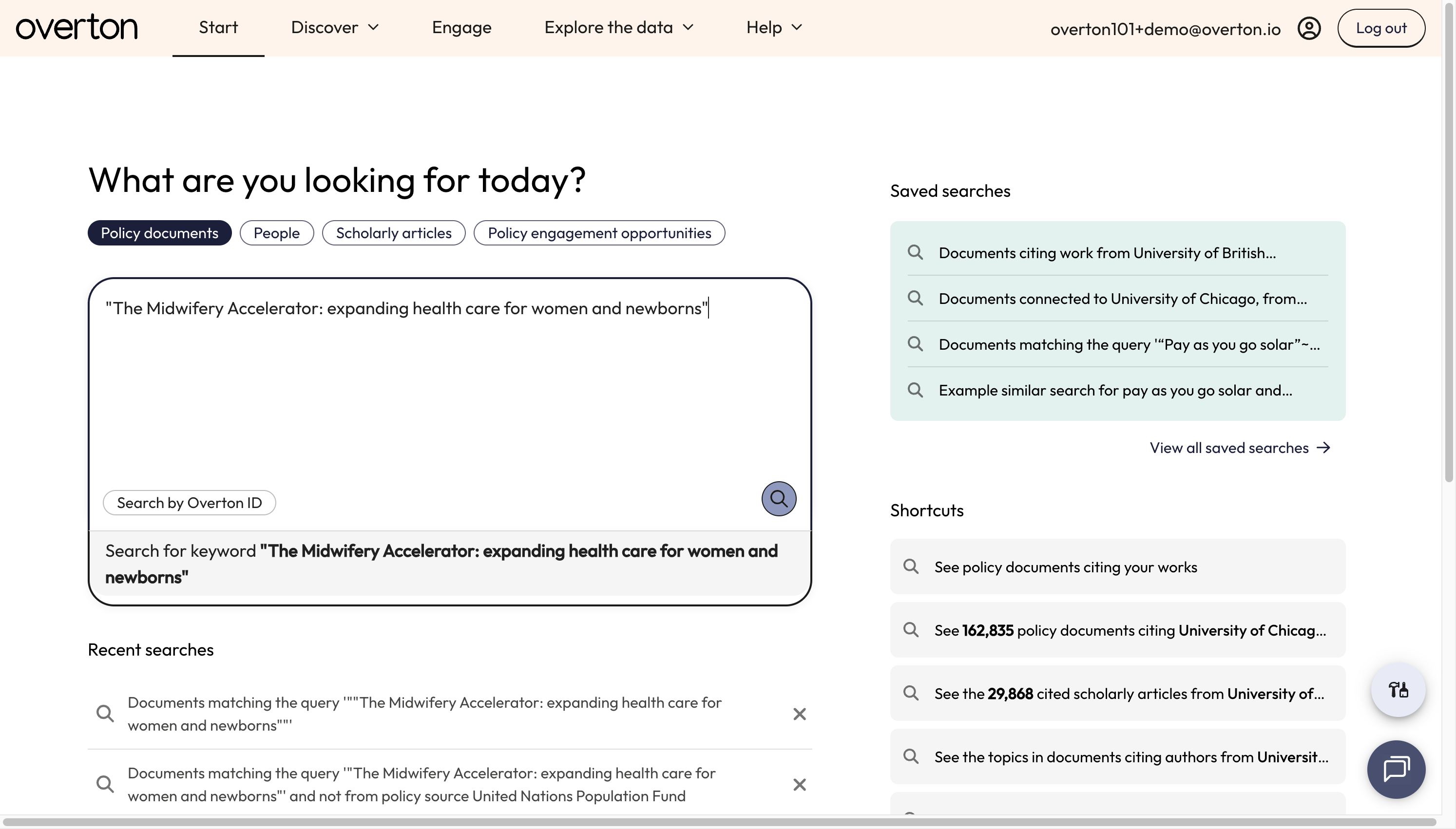Click magnifier icon beside University of Chicago saved search
The width and height of the screenshot is (1456, 829).
[915, 298]
